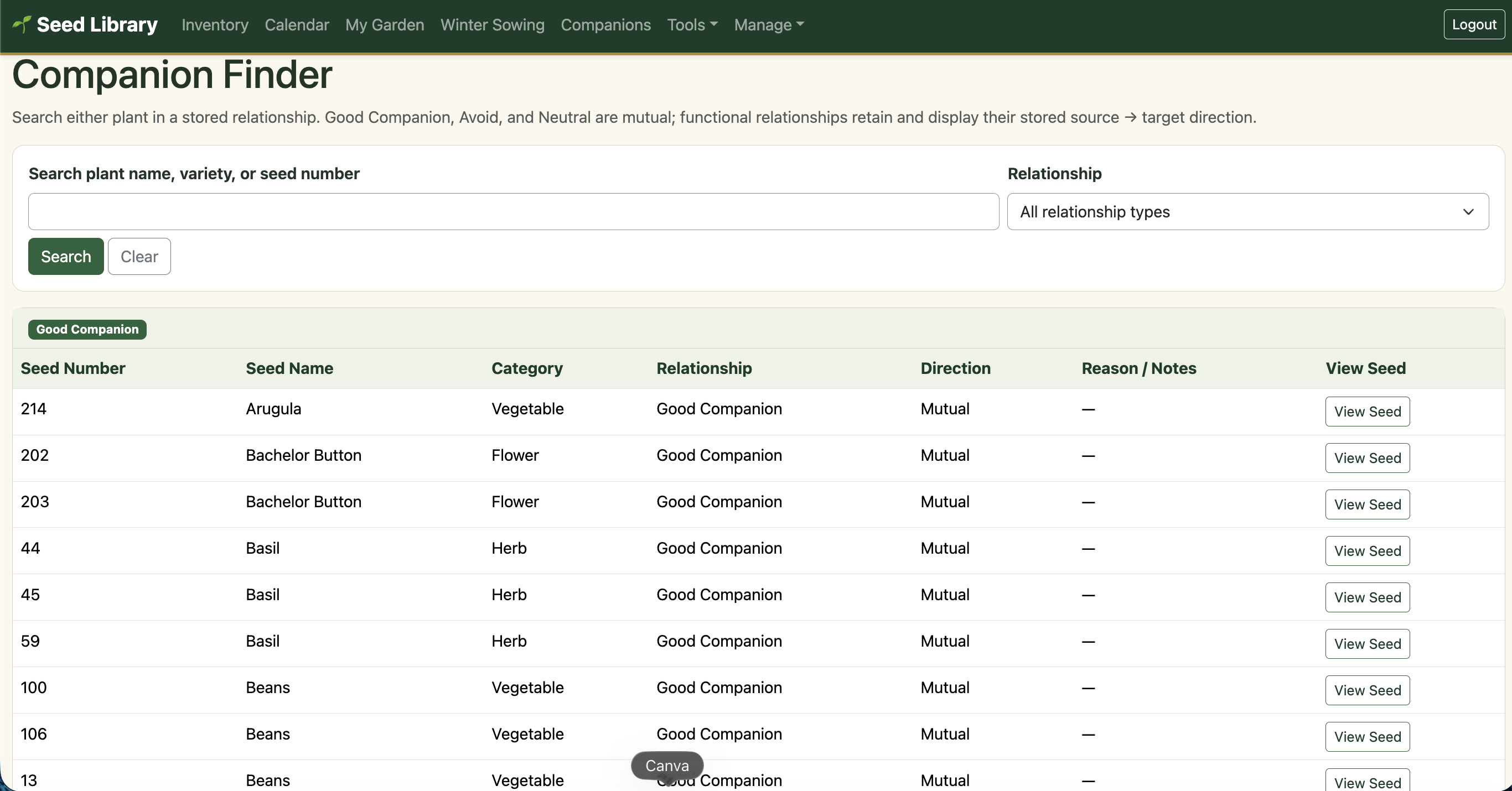1512x791 pixels.
Task: Click Good Companion in row 106
Action: click(719, 733)
